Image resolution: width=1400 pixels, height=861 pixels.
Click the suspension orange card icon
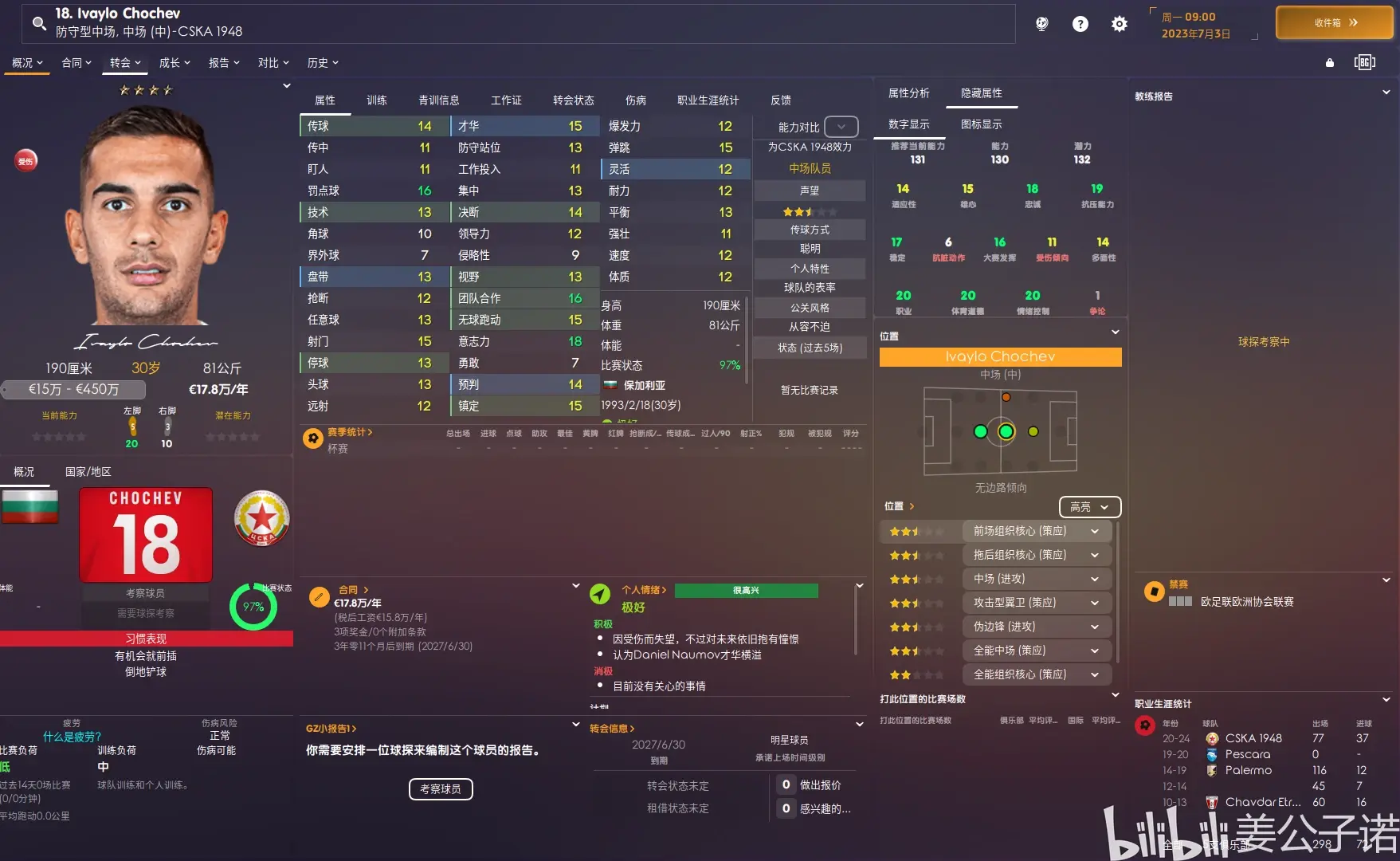coord(1154,592)
